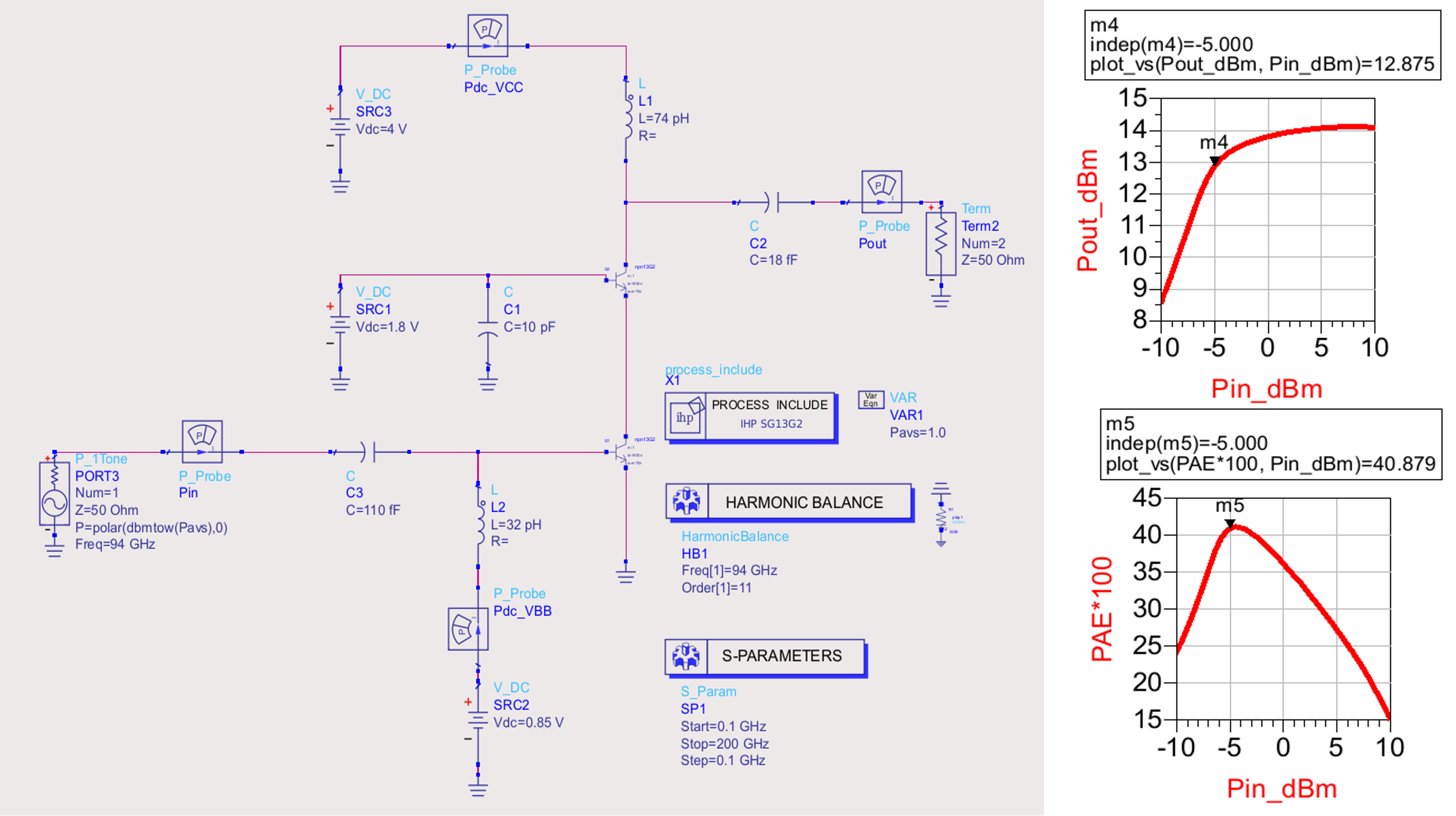The image size is (1456, 816).
Task: Select inductor L2 symbol
Action: 480,524
